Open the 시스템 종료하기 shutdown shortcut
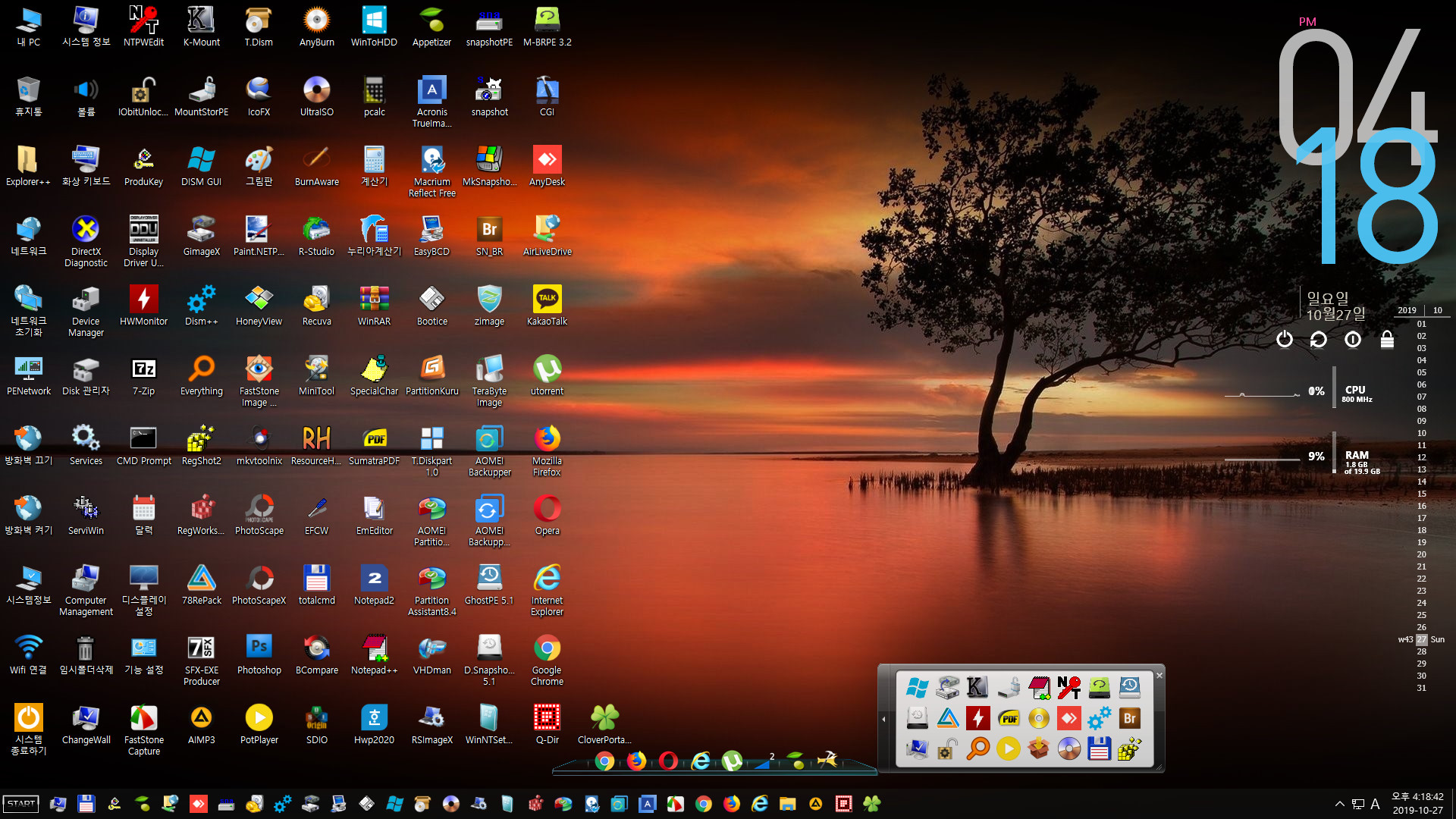Viewport: 1456px width, 819px height. pyautogui.click(x=28, y=730)
